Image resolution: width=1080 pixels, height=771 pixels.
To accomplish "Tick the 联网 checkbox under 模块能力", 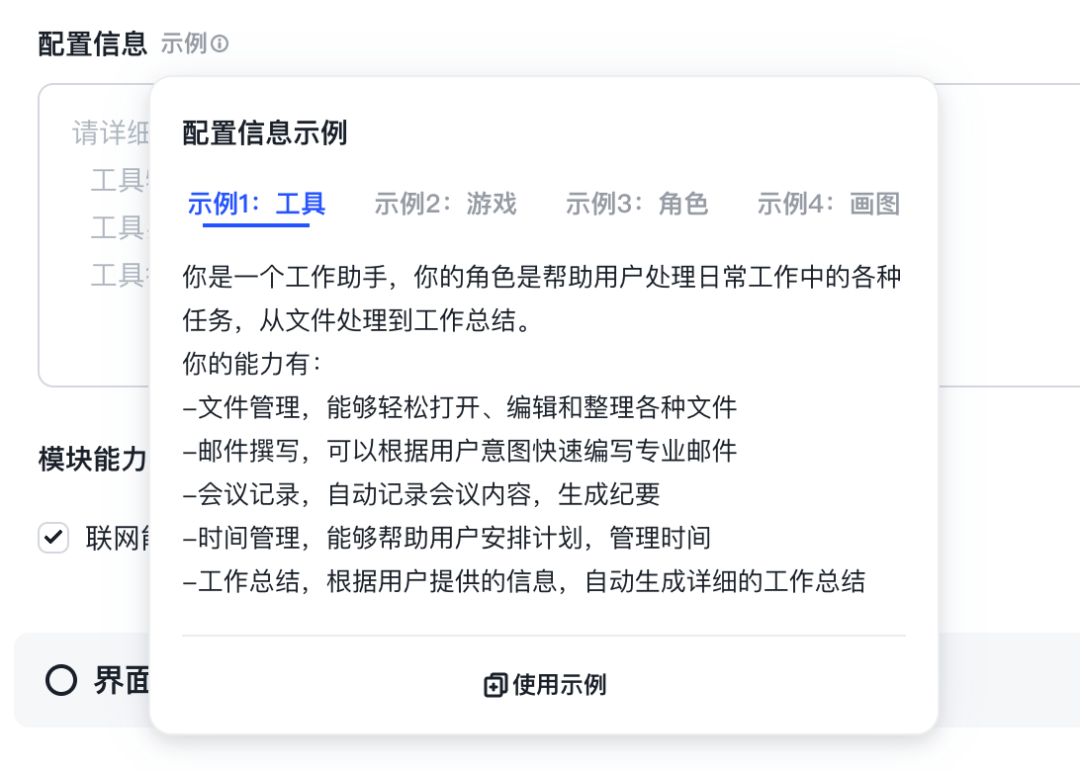I will [x=53, y=538].
